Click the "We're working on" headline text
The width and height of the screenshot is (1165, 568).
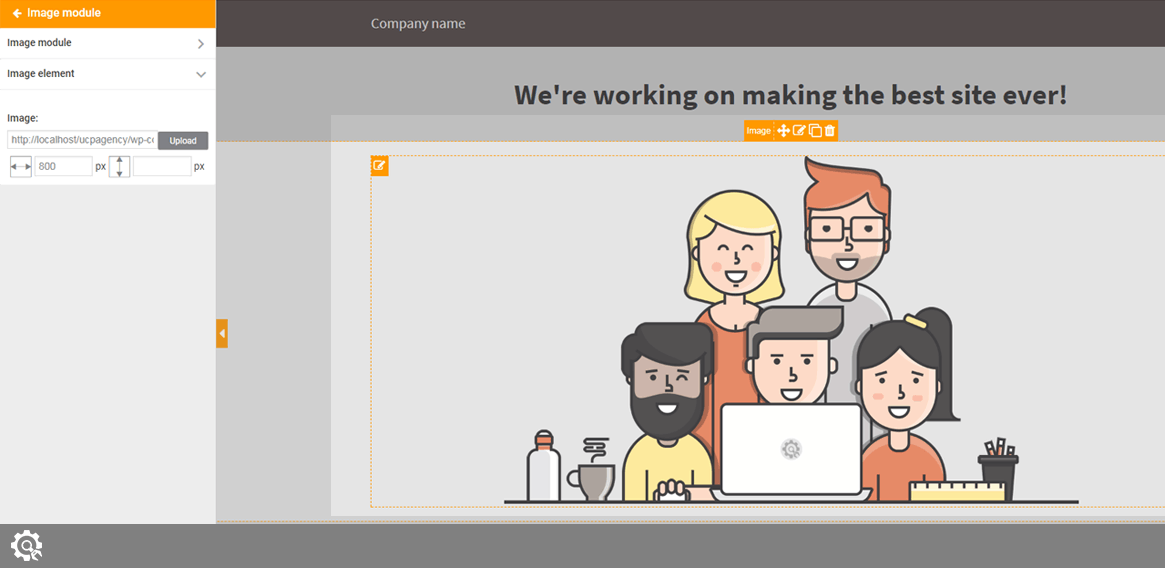point(790,95)
